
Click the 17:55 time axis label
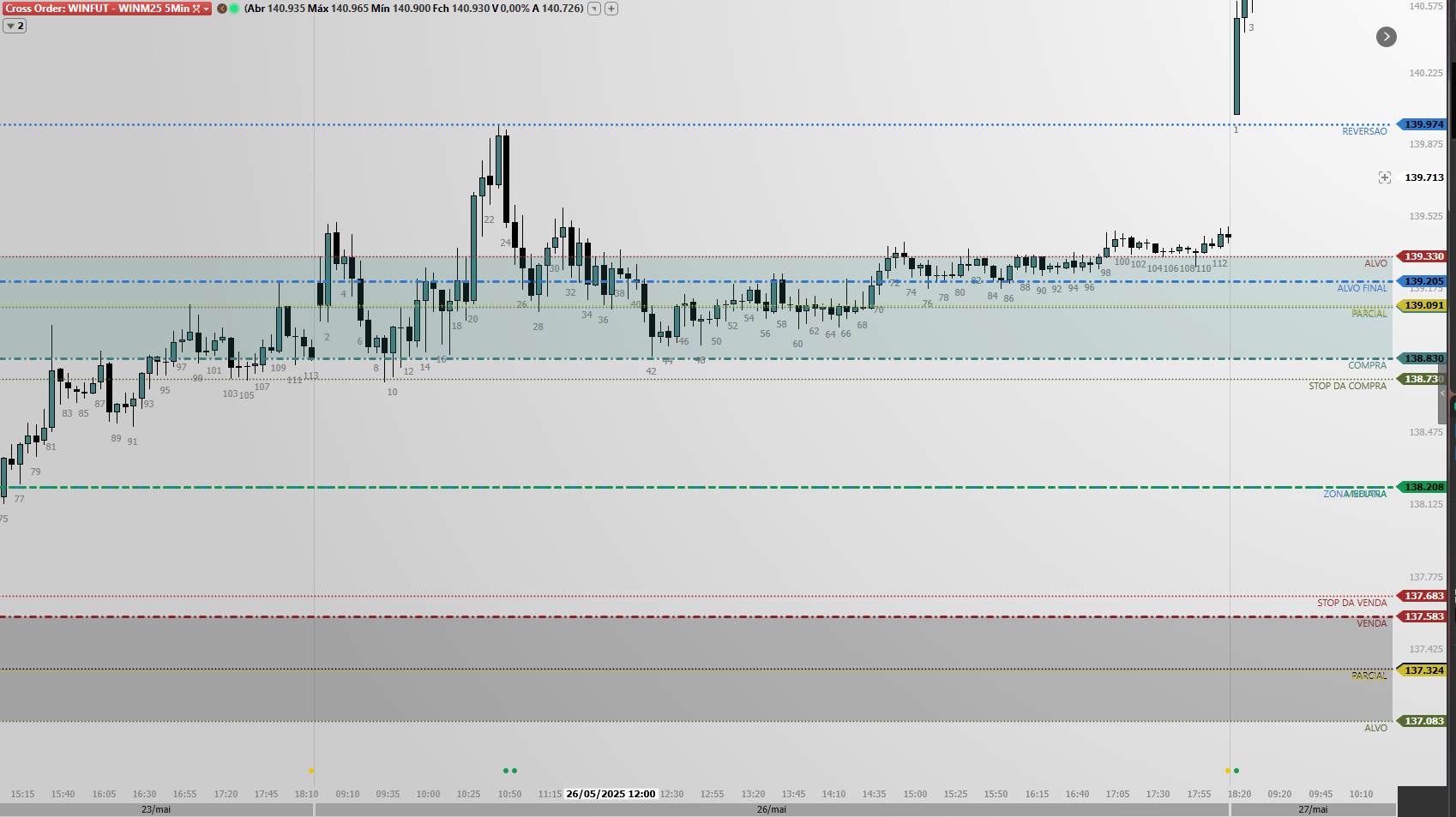[x=1199, y=794]
